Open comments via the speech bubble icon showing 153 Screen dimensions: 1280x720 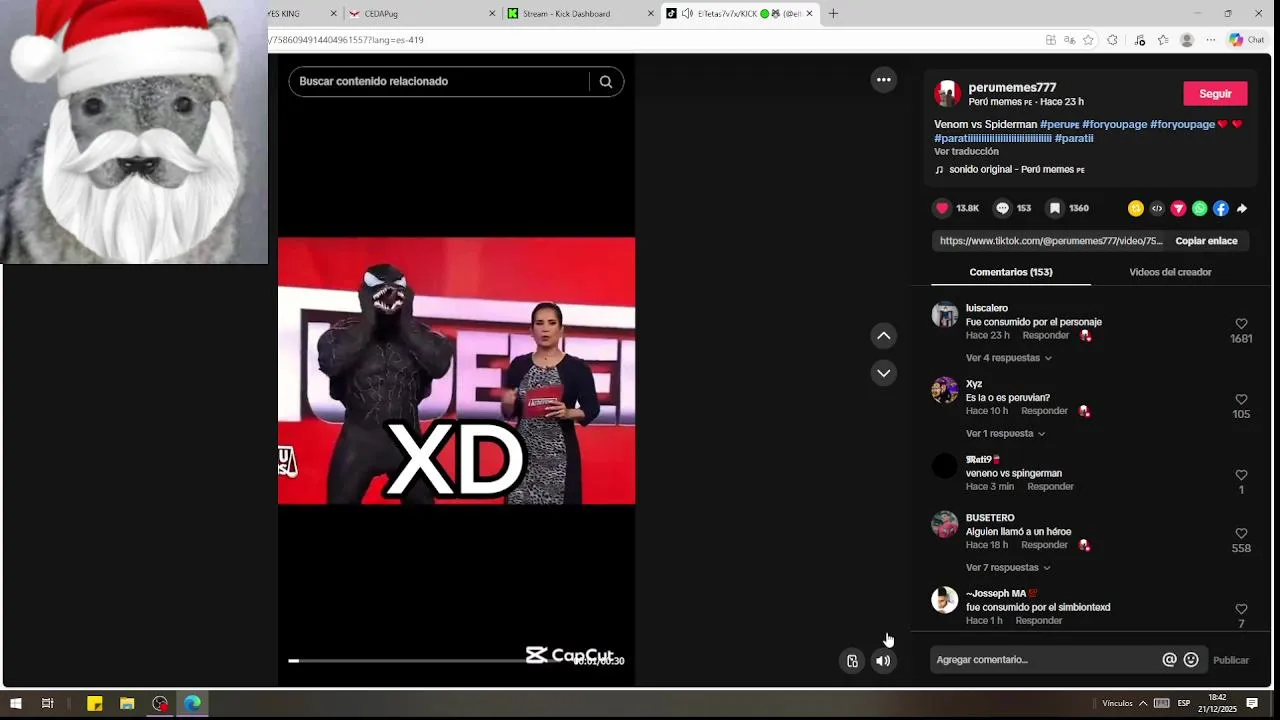tap(1002, 208)
